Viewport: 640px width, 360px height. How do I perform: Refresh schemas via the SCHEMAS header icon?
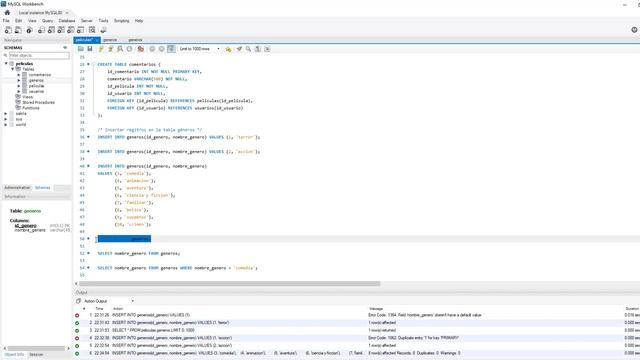tap(65, 48)
